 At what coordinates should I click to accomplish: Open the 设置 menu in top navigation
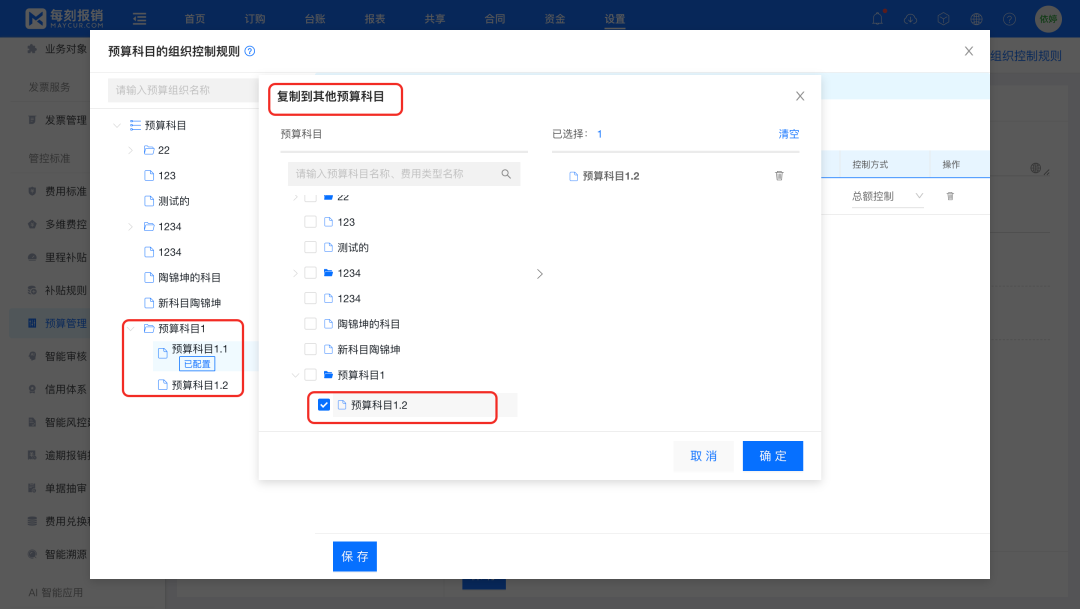pyautogui.click(x=613, y=18)
